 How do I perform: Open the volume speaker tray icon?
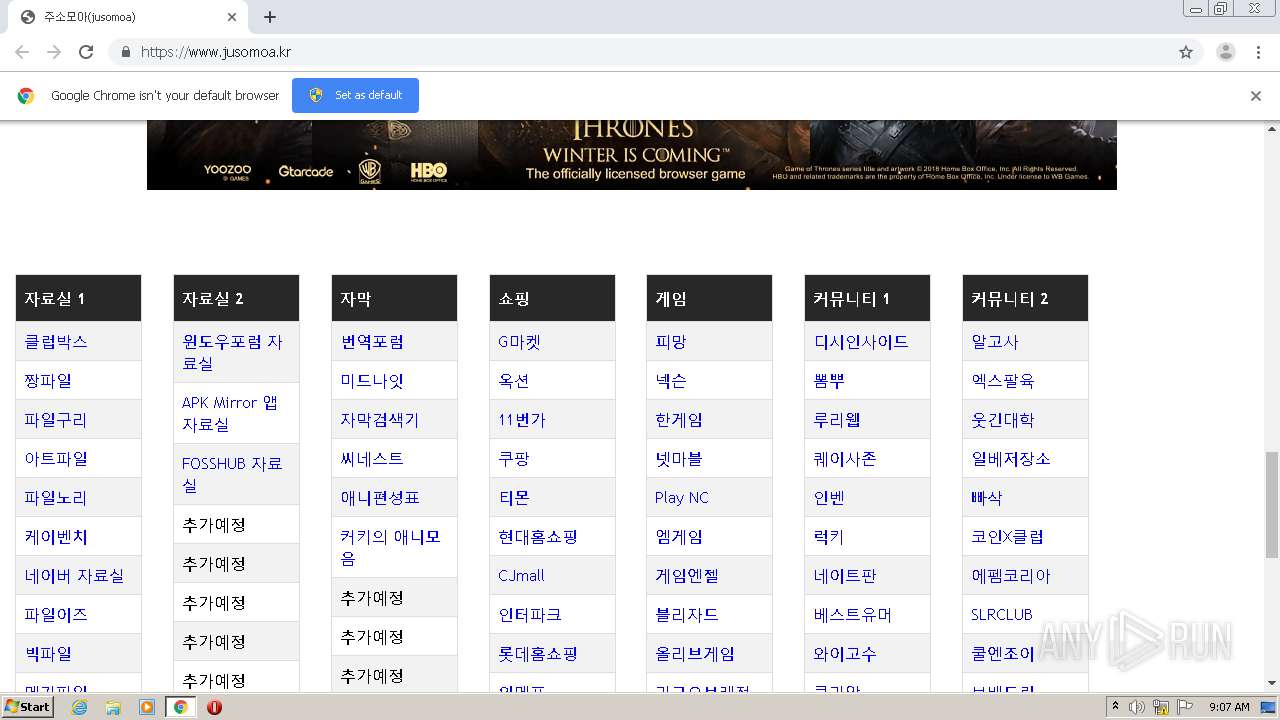[x=1137, y=707]
